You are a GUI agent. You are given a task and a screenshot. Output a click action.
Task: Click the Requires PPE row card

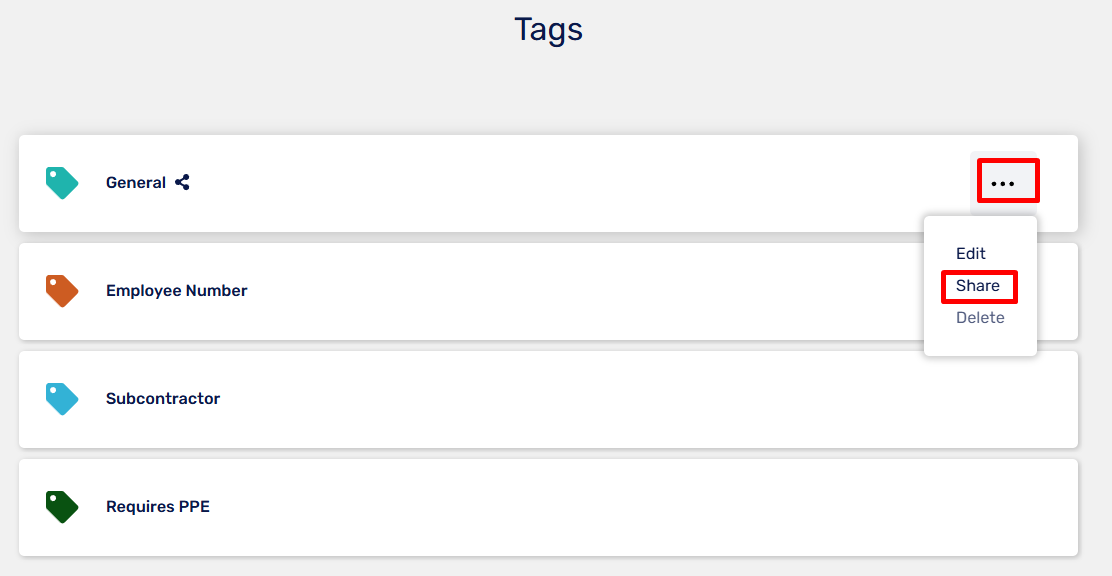point(548,506)
